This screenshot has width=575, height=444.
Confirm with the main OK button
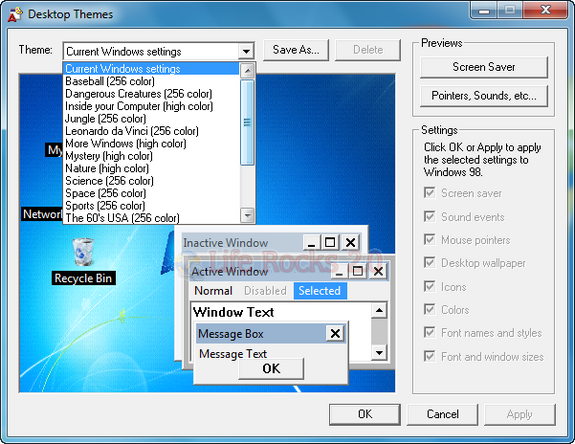(x=365, y=414)
